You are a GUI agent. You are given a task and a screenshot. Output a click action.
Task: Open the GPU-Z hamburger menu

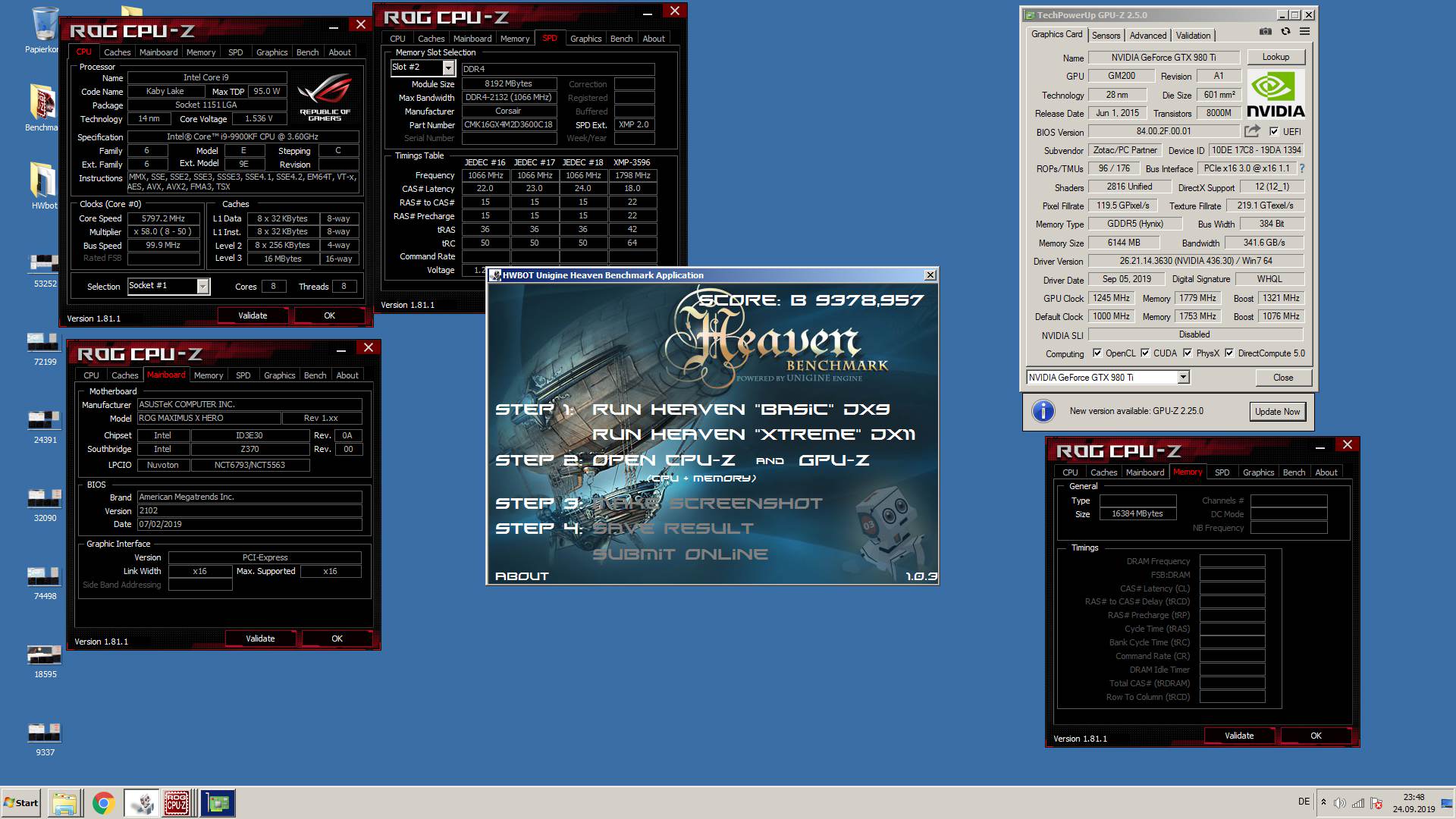pyautogui.click(x=1304, y=32)
